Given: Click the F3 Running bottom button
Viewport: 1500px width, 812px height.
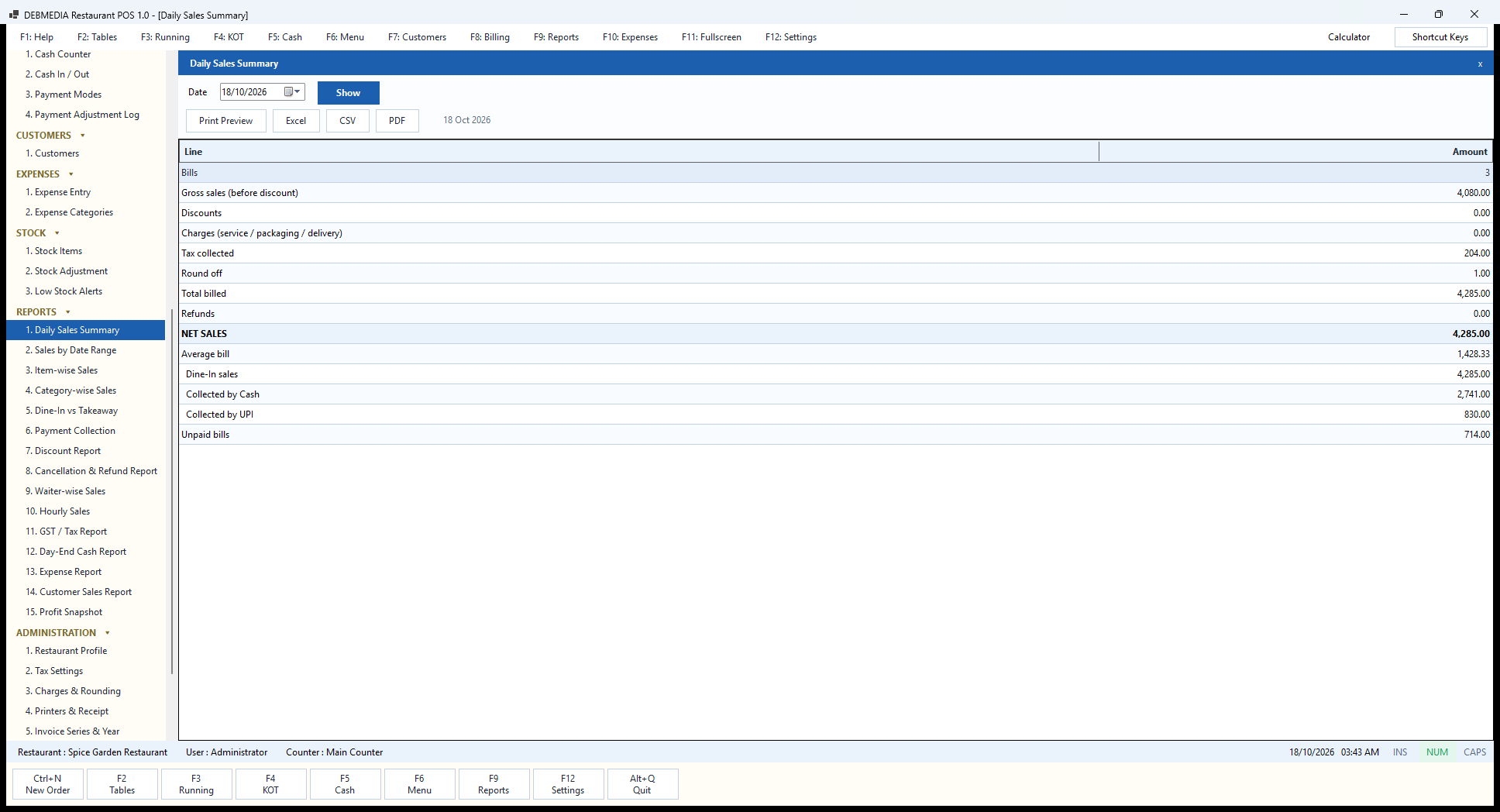Looking at the screenshot, I should click(196, 784).
